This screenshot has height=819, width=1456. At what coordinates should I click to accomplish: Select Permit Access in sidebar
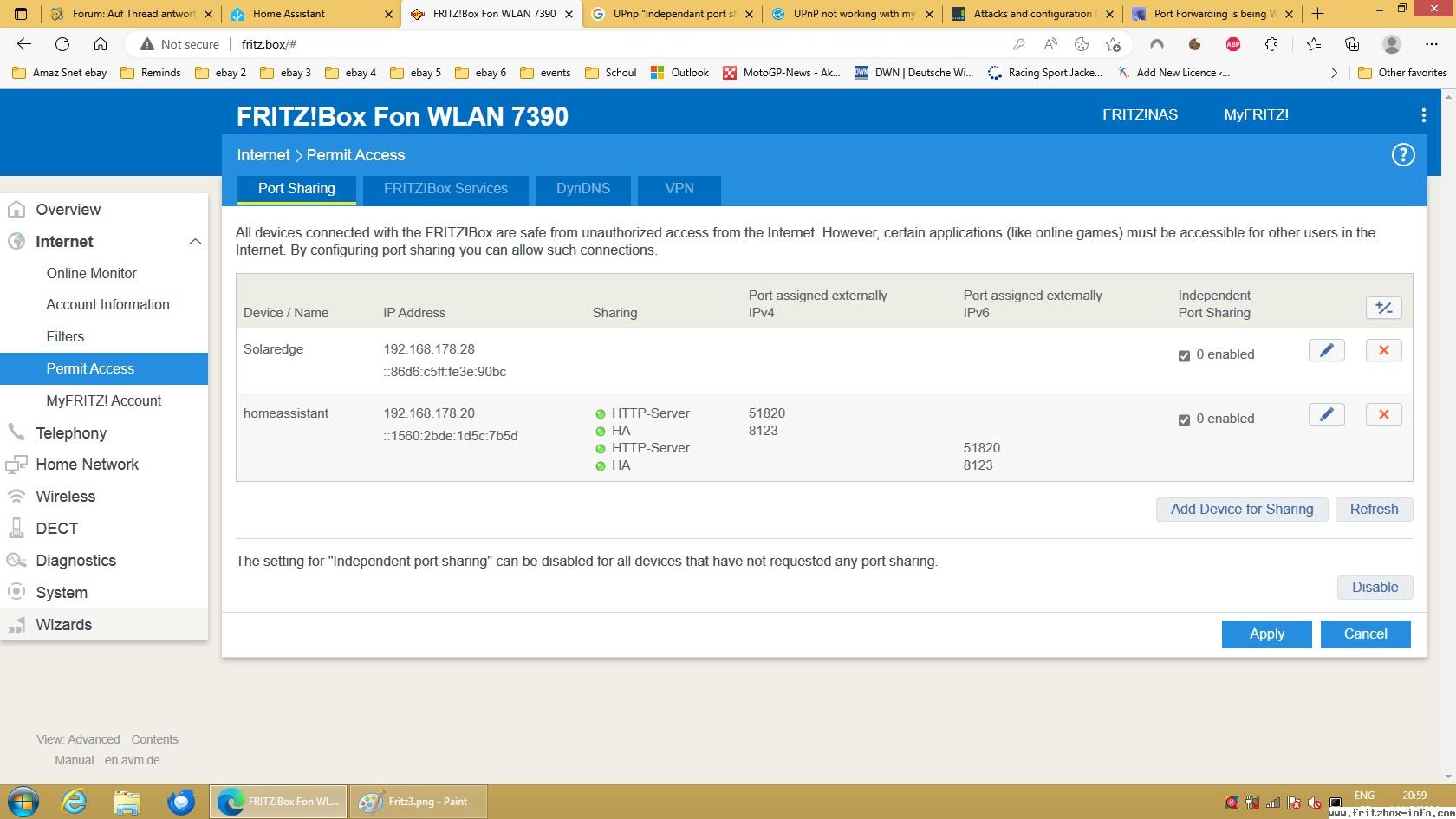pyautogui.click(x=104, y=368)
